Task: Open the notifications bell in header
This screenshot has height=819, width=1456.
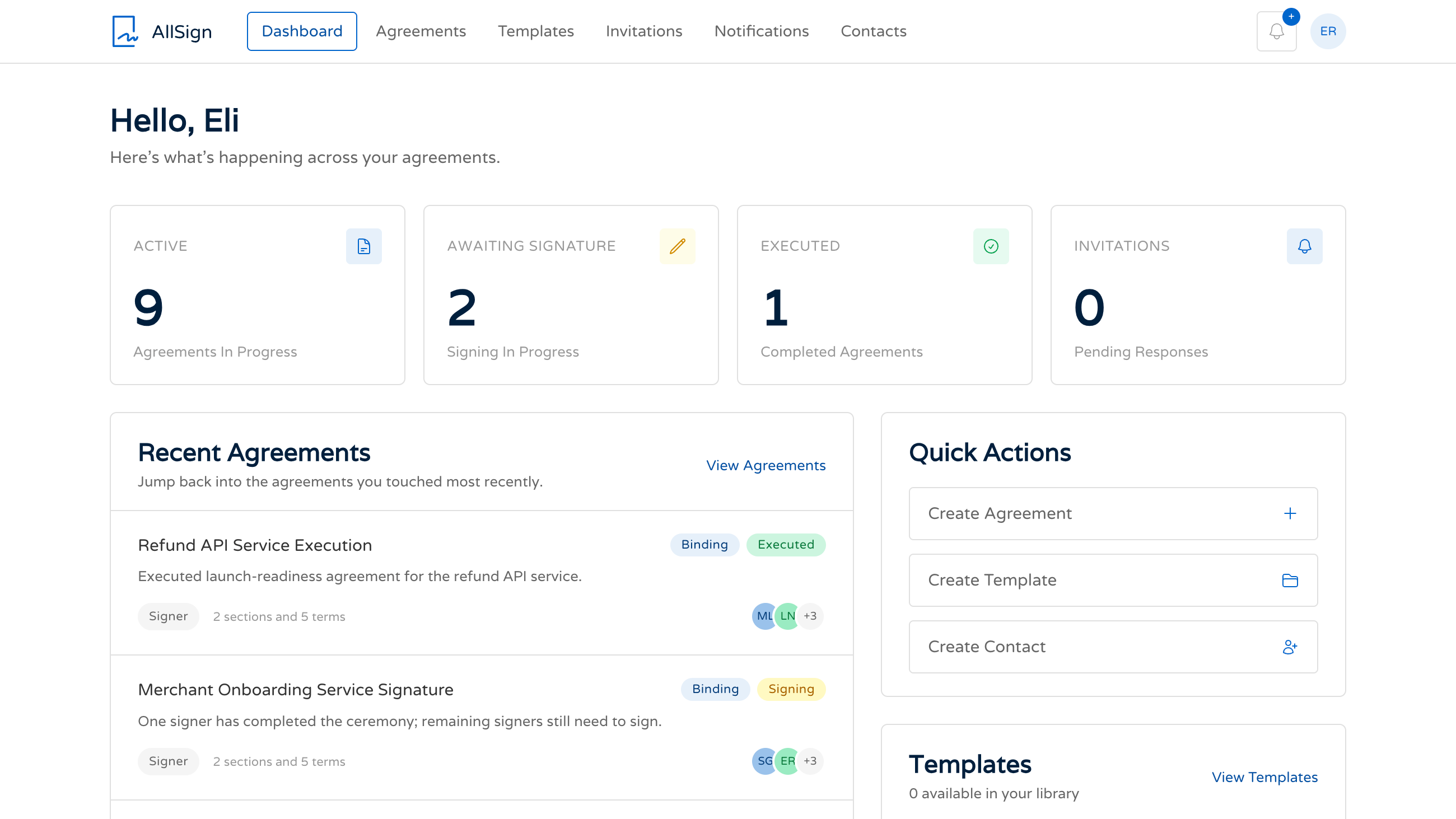Action: (x=1276, y=31)
